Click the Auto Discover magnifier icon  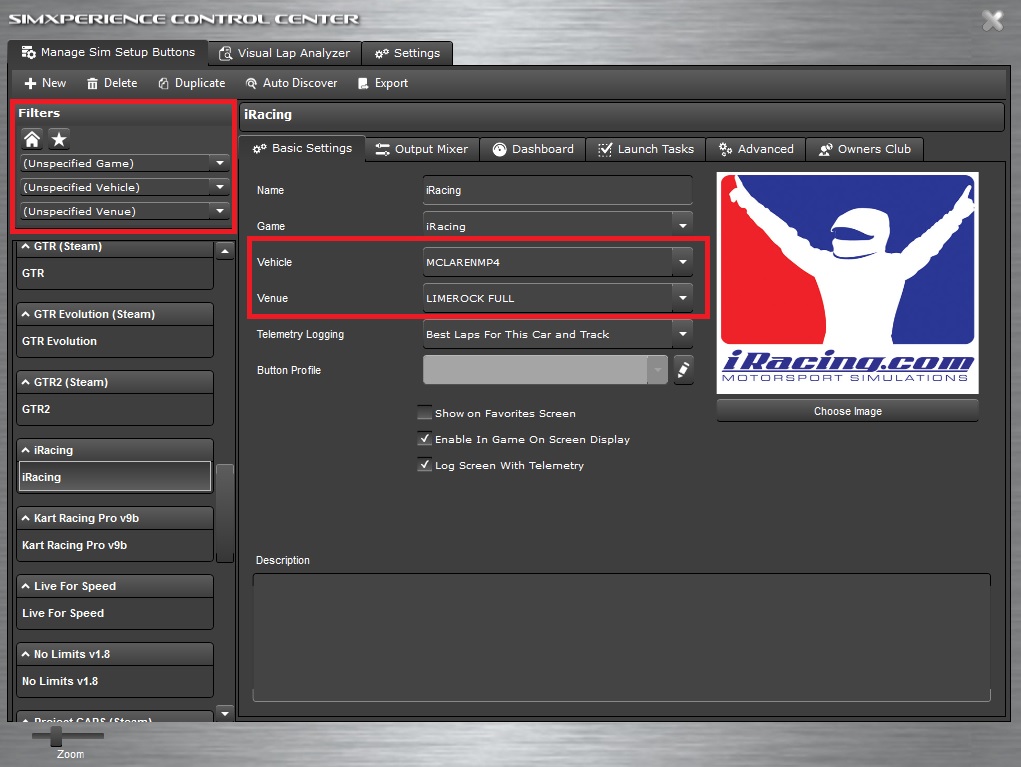coord(251,83)
